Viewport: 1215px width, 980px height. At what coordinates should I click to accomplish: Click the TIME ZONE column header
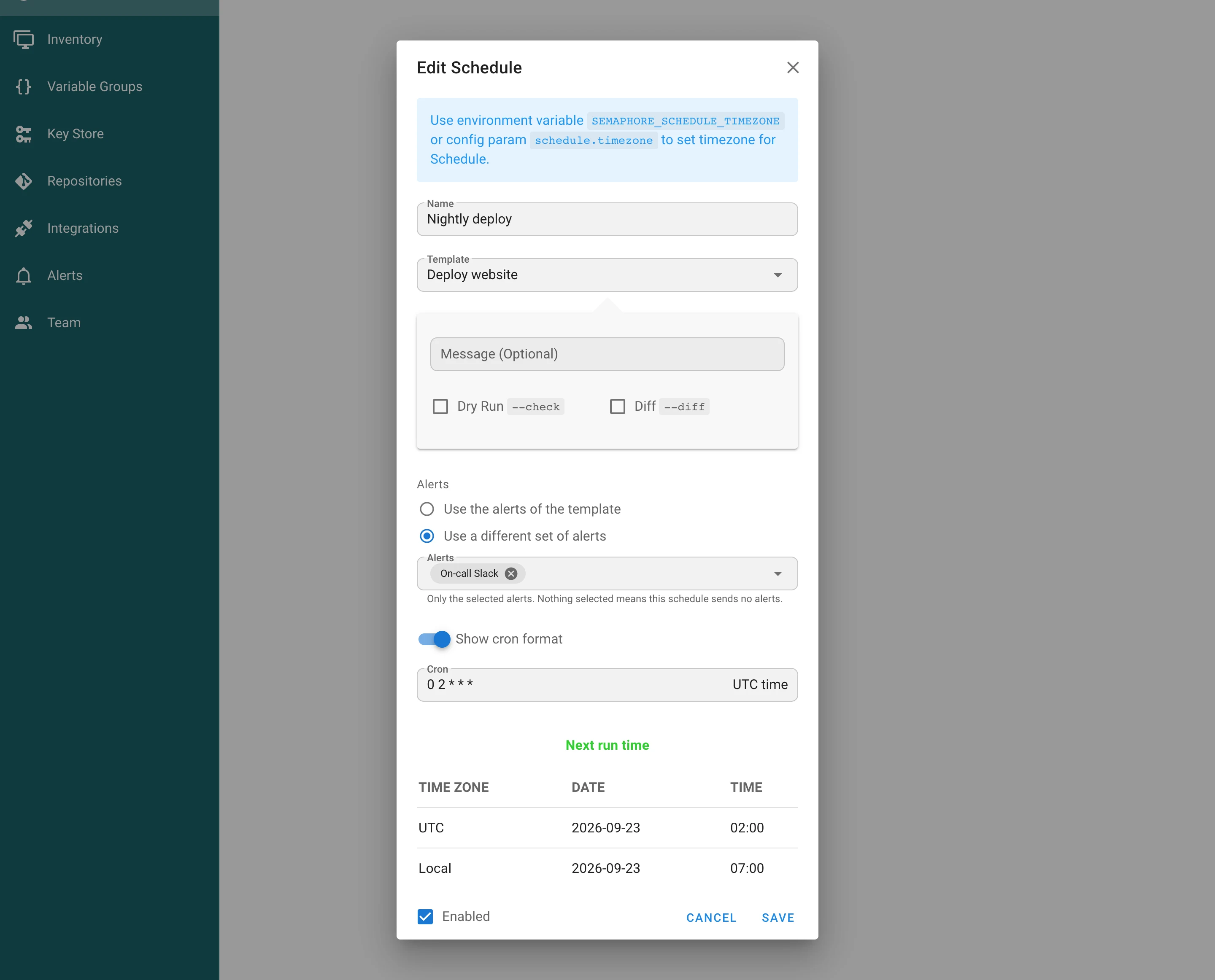453,788
